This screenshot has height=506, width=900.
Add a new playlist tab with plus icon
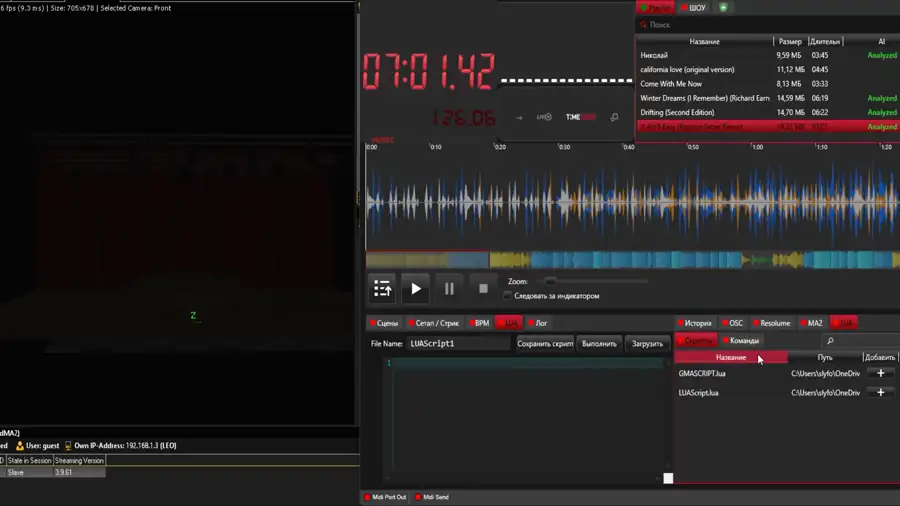tap(723, 8)
